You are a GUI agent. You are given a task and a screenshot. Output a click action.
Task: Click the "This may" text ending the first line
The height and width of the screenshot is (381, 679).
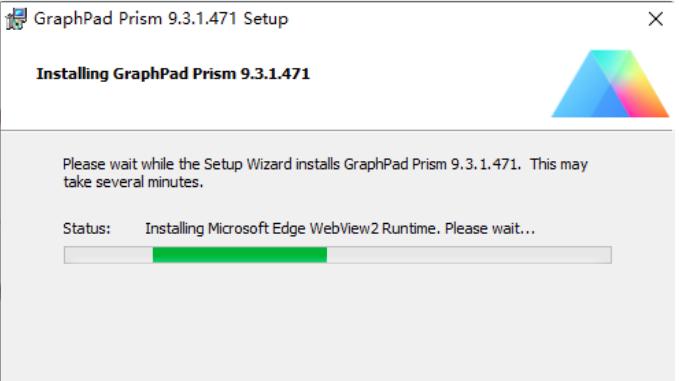(559, 164)
